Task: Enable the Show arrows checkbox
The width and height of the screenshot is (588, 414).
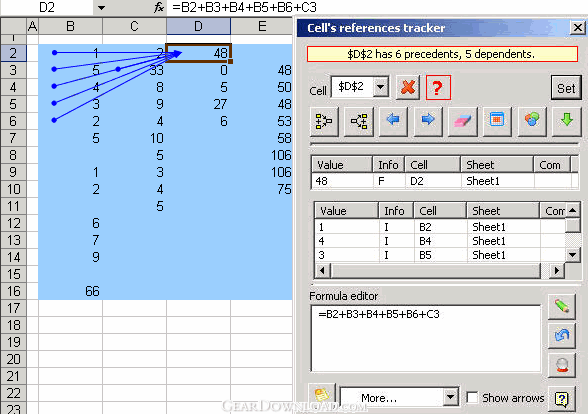Action: click(472, 398)
